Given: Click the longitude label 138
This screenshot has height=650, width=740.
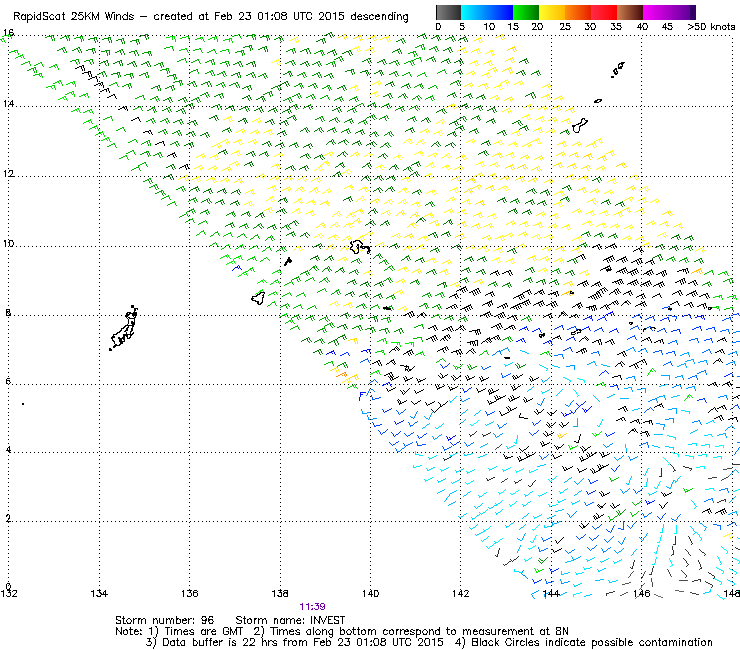Looking at the screenshot, I should pyautogui.click(x=280, y=593).
